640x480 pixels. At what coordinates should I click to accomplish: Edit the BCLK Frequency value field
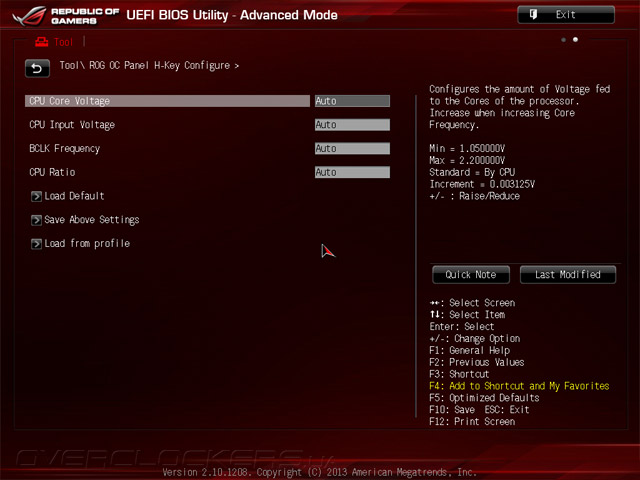pos(352,148)
